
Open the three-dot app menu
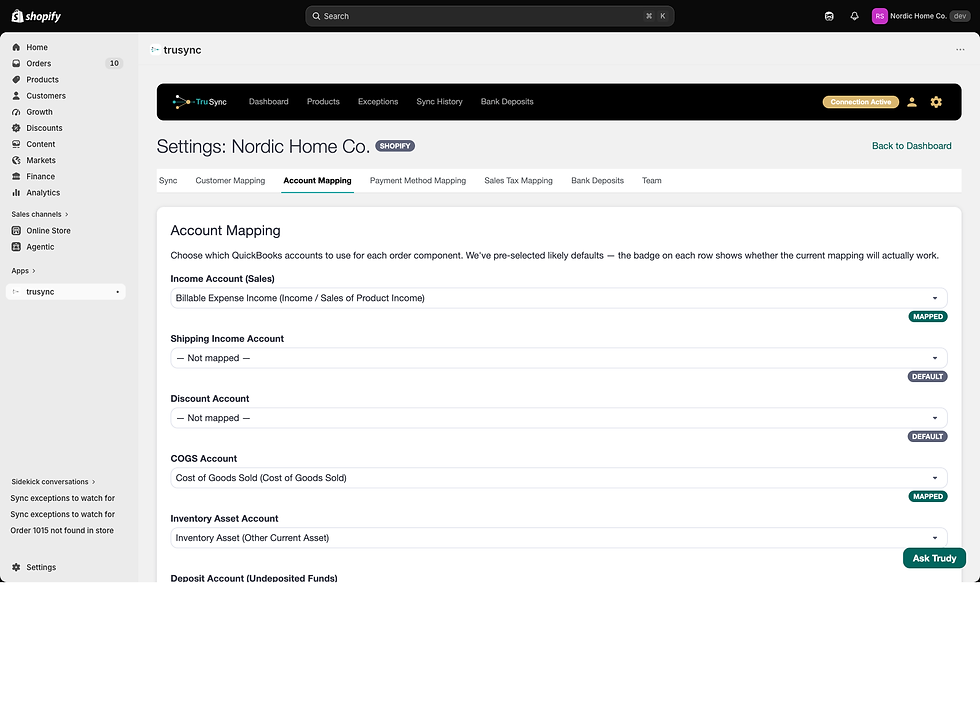tap(960, 50)
